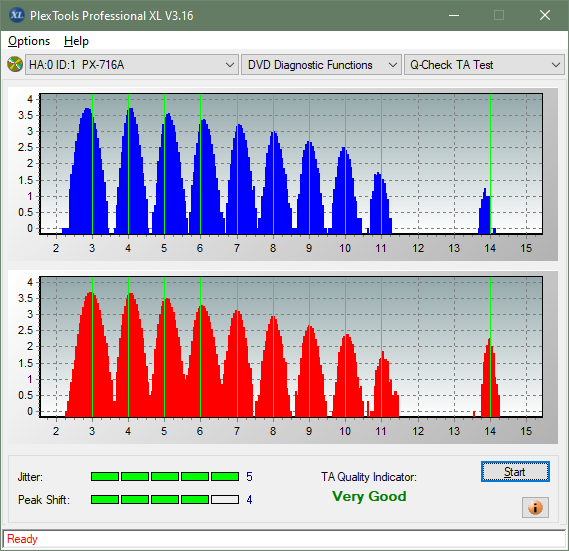Click the Peak Shift label
This screenshot has height=551, width=569.
click(44, 500)
